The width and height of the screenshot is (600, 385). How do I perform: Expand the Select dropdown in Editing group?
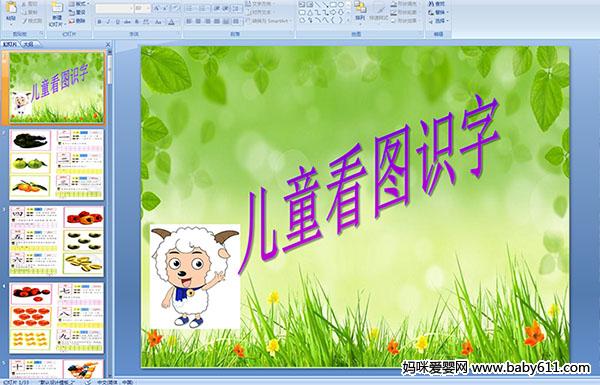[439, 21]
